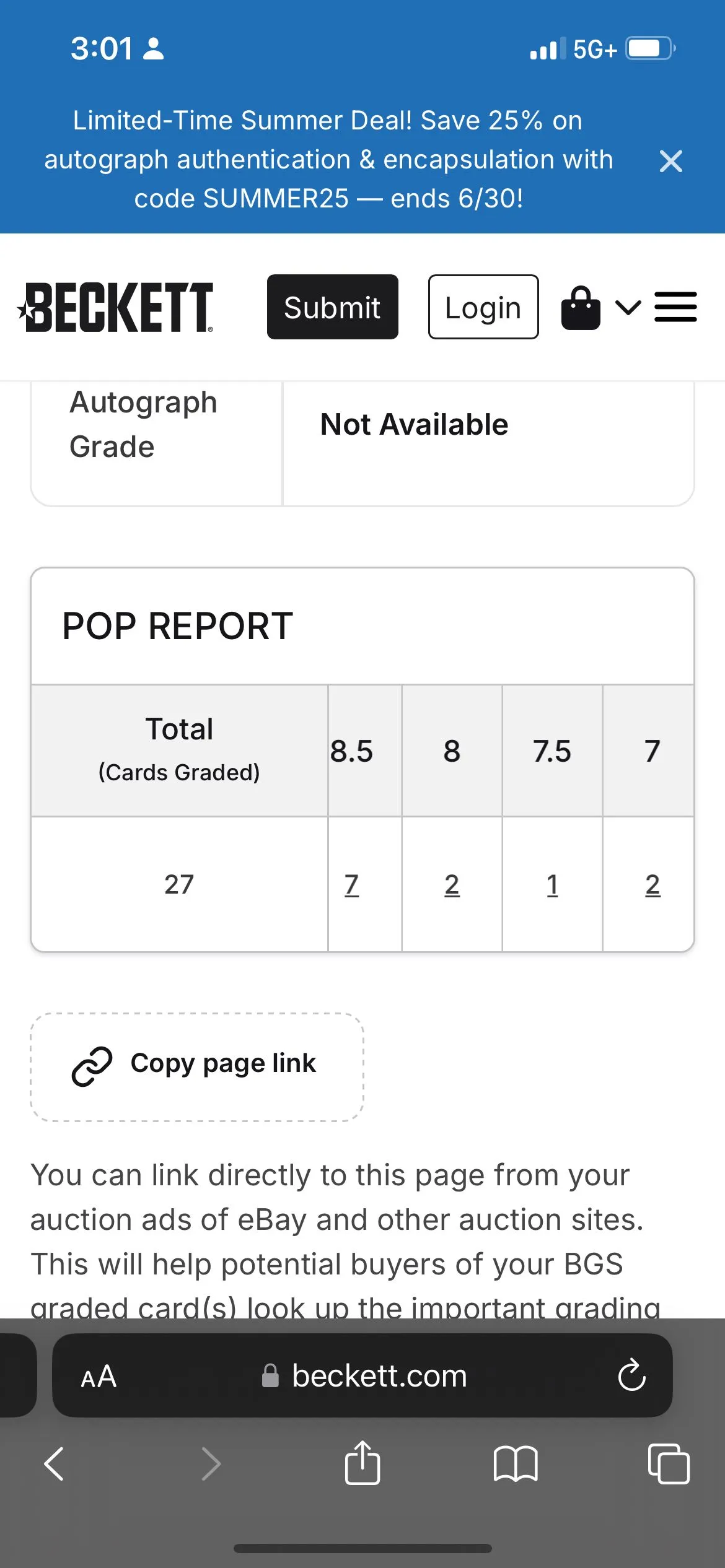Image resolution: width=725 pixels, height=1568 pixels.
Task: Go back with Safari's back arrow
Action: 54,1464
